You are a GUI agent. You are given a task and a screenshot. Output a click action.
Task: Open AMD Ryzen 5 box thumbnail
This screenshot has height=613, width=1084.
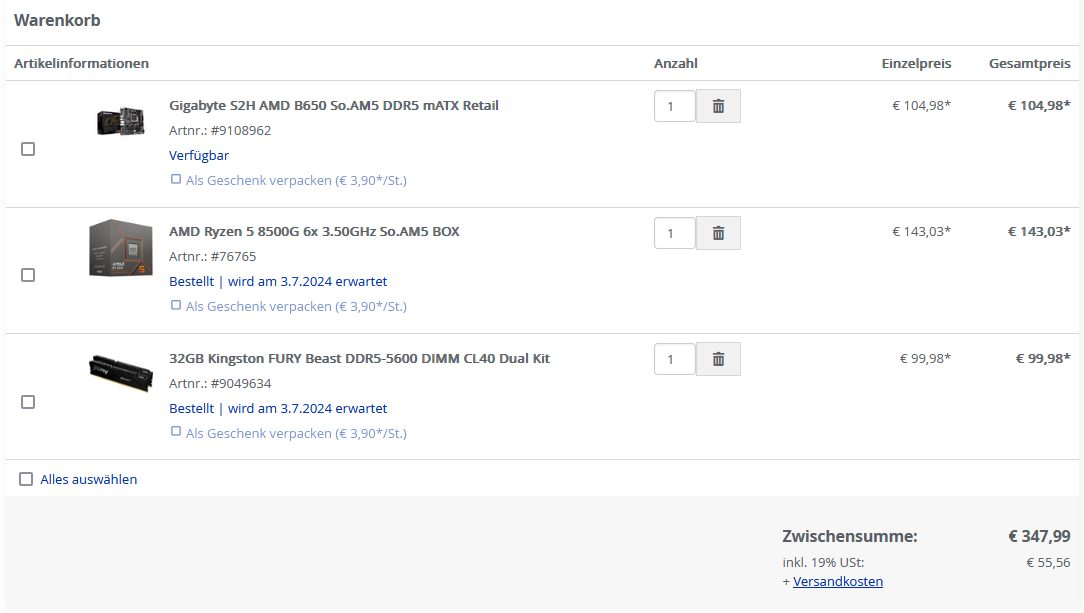(120, 248)
